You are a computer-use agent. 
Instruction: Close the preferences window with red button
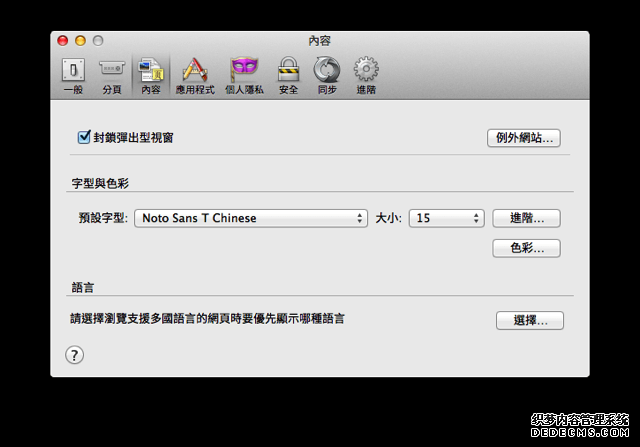62,41
